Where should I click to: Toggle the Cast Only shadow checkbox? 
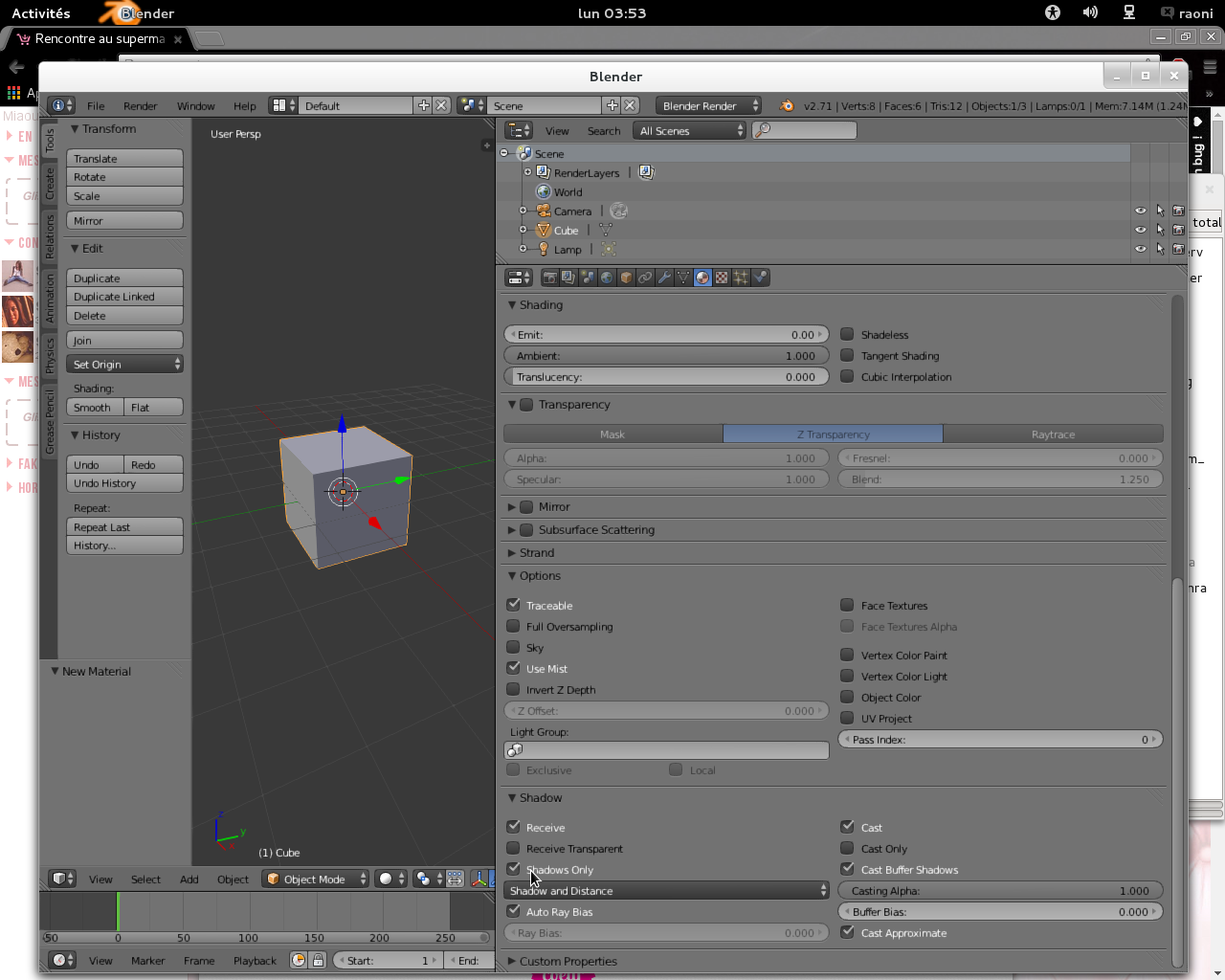tap(847, 848)
